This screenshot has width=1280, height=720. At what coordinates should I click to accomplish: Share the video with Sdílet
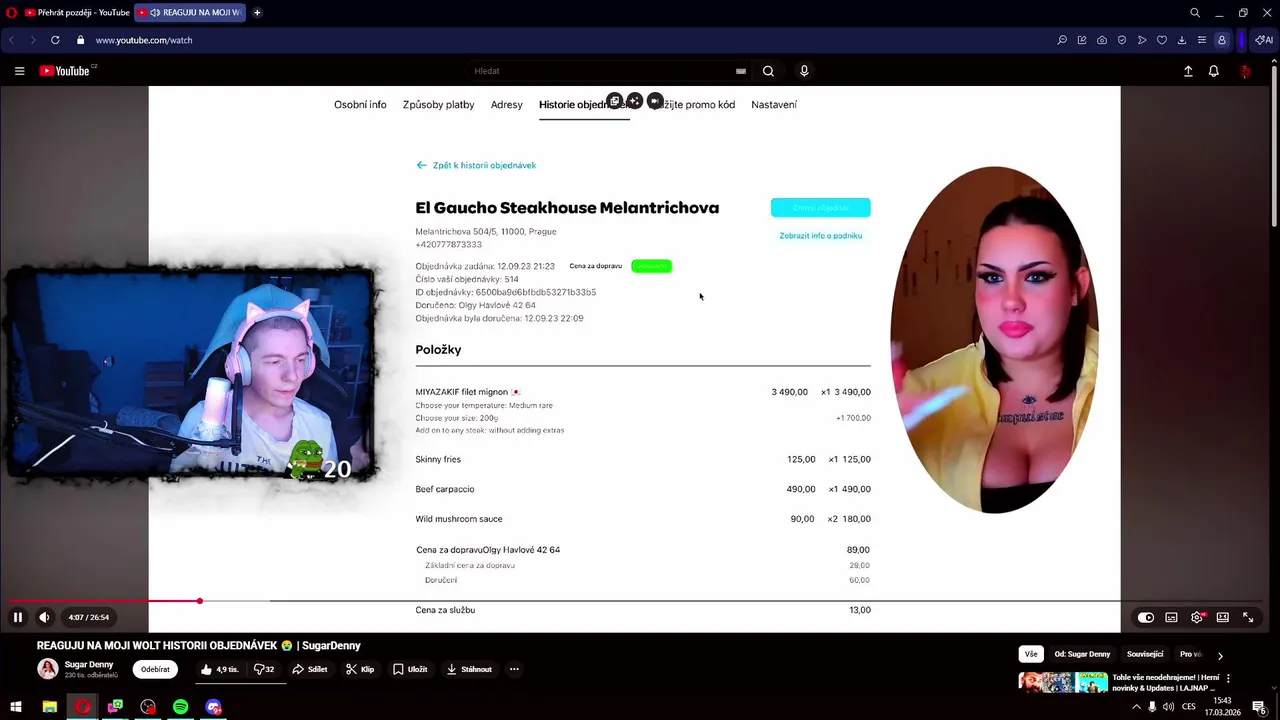pos(310,669)
